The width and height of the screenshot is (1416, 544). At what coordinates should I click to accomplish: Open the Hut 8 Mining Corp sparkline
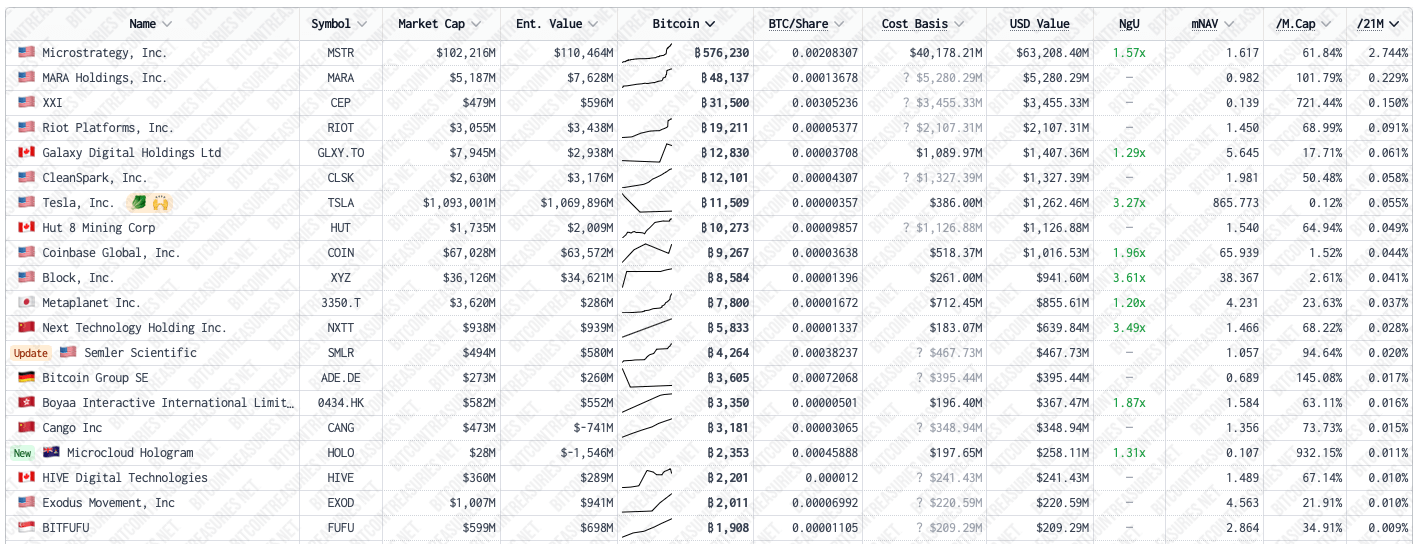click(x=647, y=228)
